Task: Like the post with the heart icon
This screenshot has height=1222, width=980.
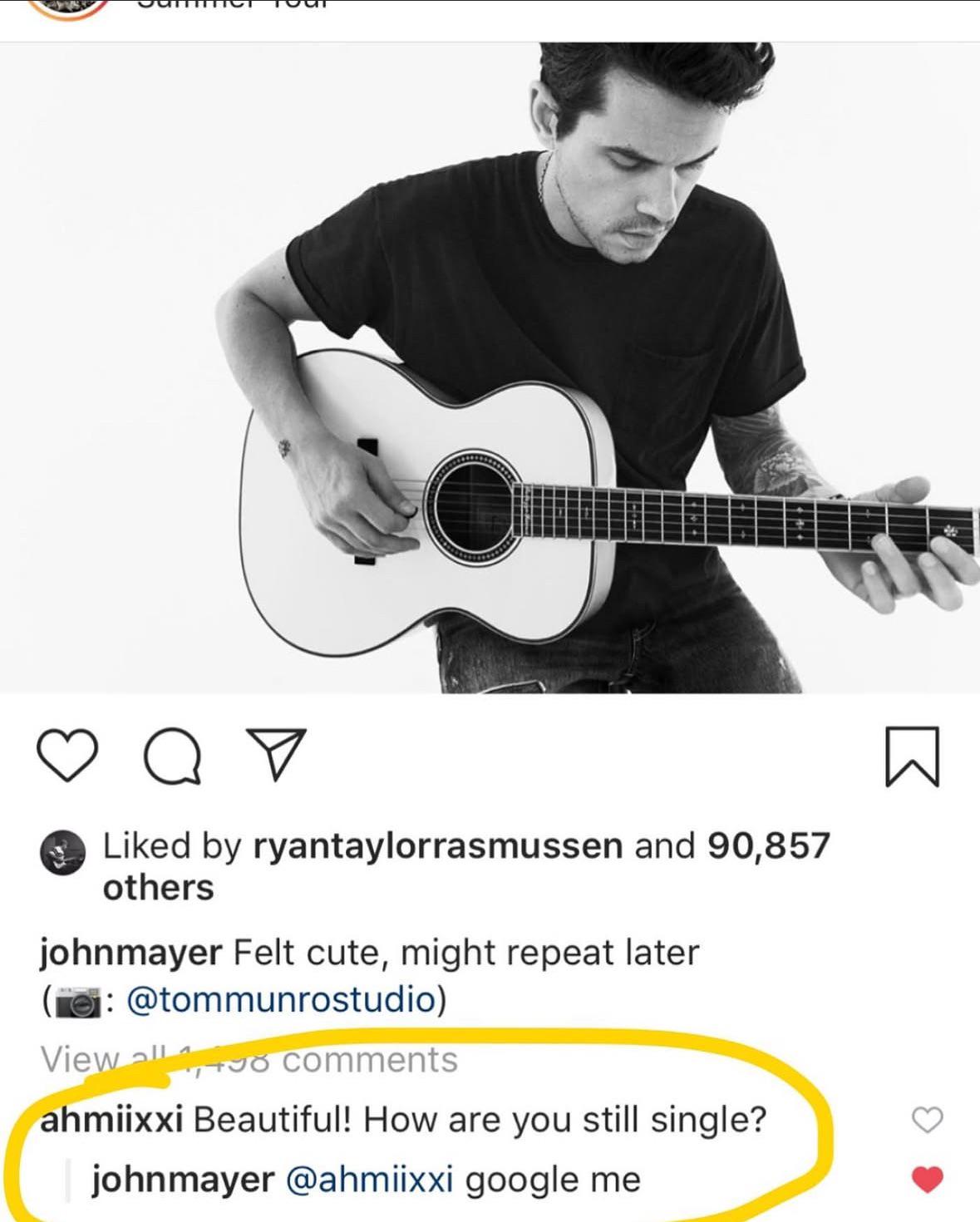Action: tap(67, 756)
